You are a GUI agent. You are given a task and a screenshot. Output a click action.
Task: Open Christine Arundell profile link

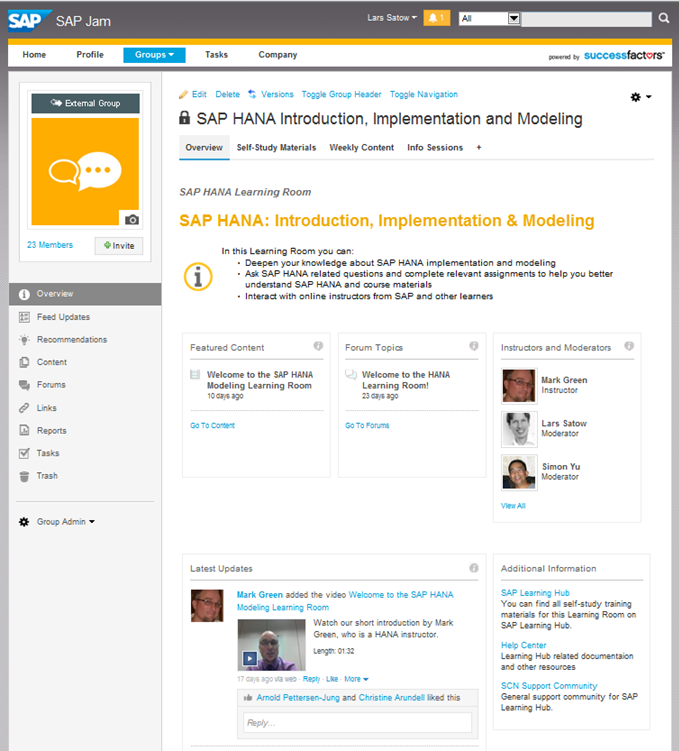[x=392, y=698]
